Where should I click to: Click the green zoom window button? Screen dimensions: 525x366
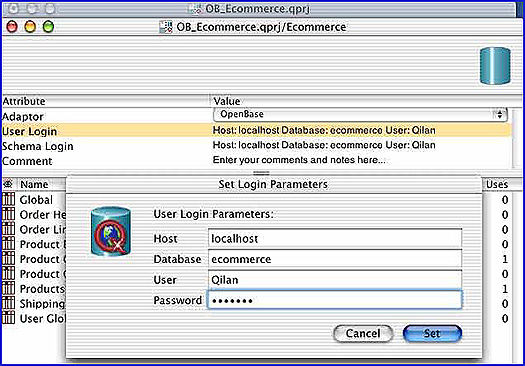click(48, 26)
